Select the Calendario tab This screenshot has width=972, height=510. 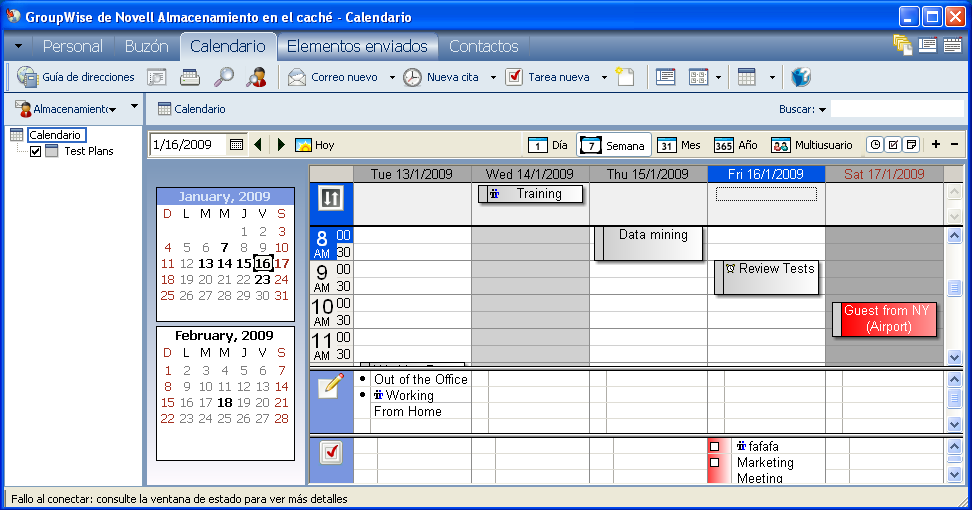[228, 46]
